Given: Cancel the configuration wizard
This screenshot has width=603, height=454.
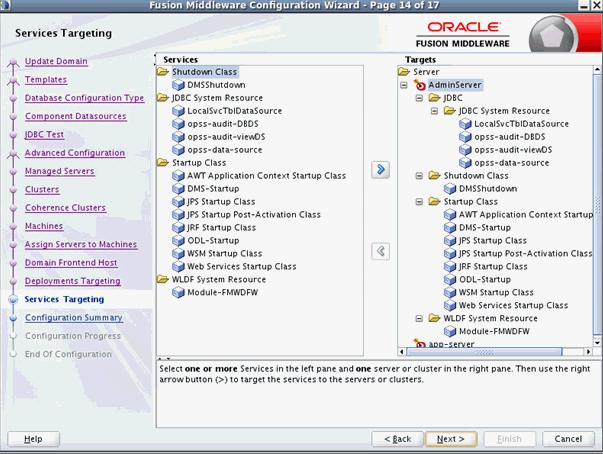Looking at the screenshot, I should coord(568,439).
